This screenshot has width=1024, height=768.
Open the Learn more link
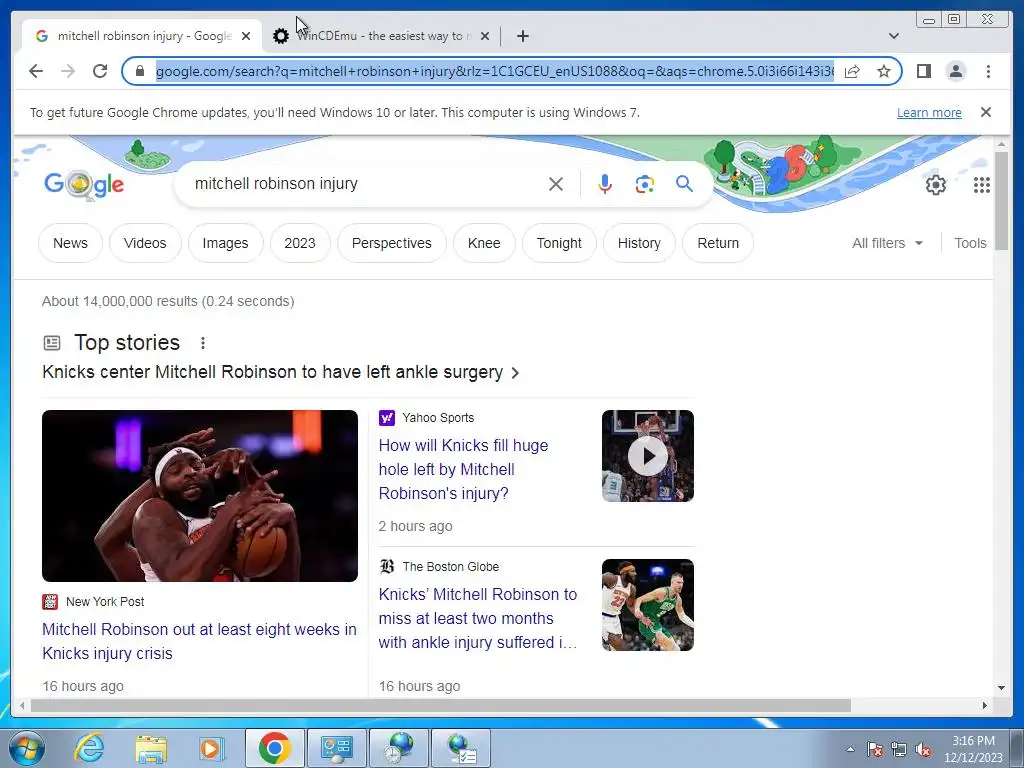[929, 112]
